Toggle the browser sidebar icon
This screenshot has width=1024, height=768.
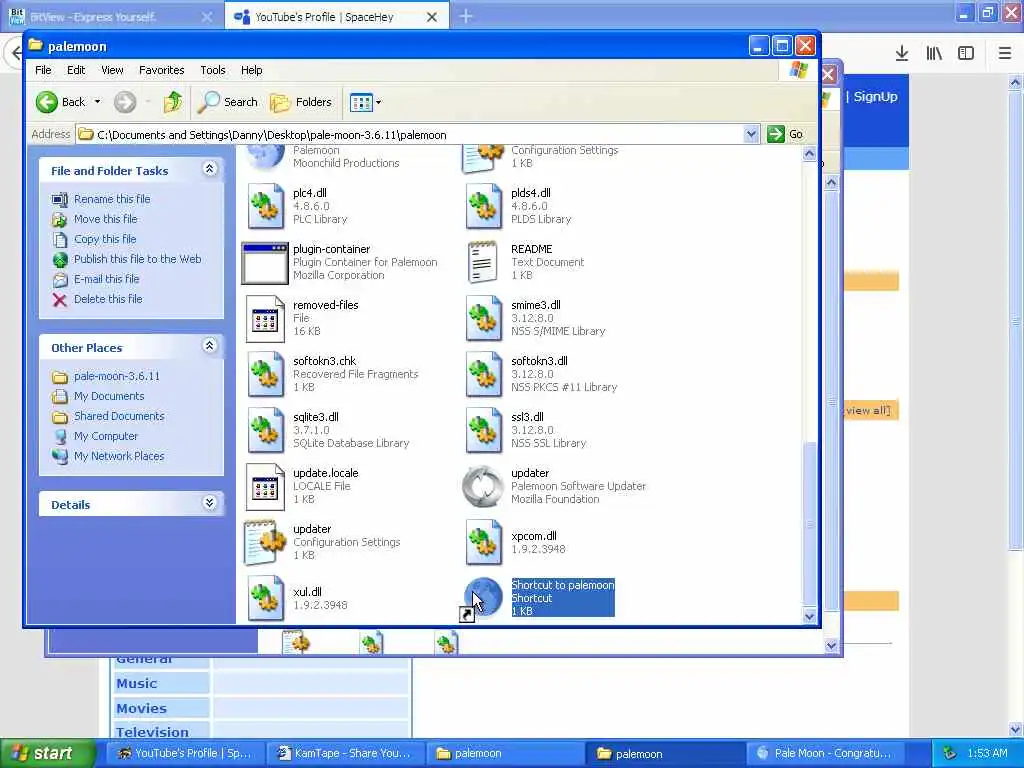point(966,53)
